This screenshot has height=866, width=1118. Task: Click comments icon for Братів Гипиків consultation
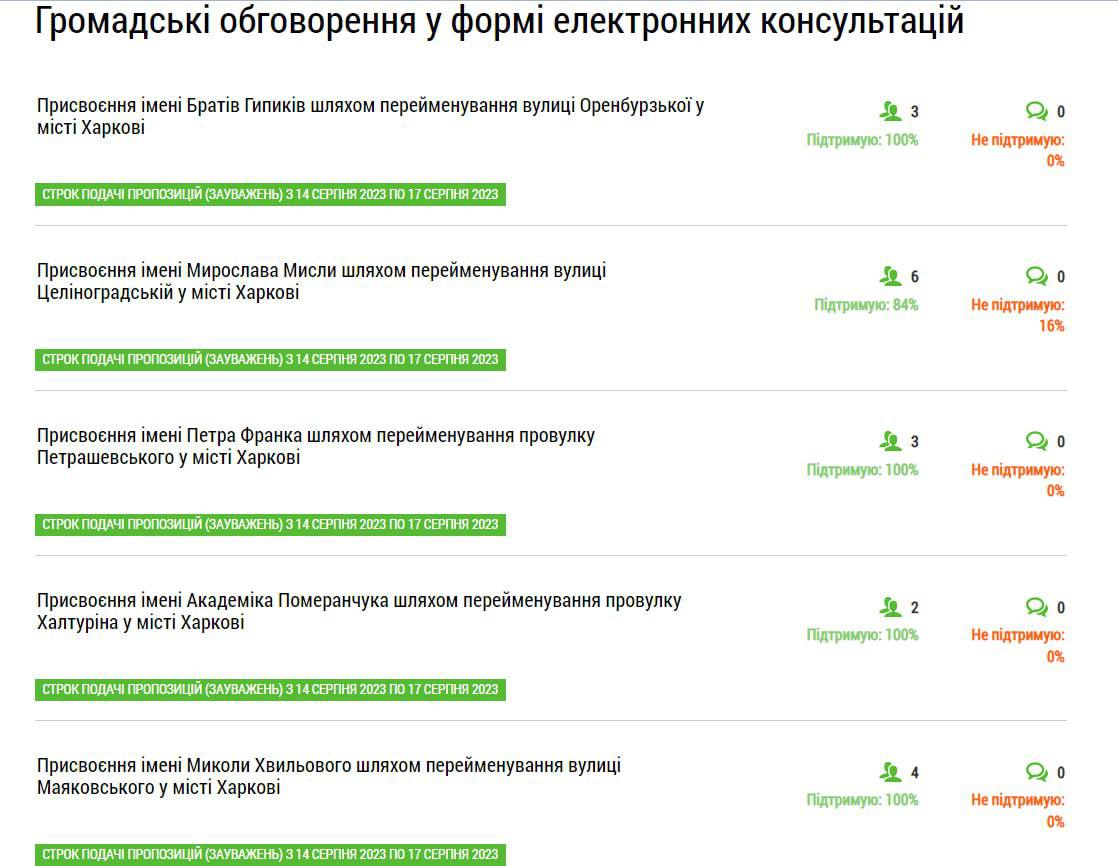click(x=1037, y=111)
